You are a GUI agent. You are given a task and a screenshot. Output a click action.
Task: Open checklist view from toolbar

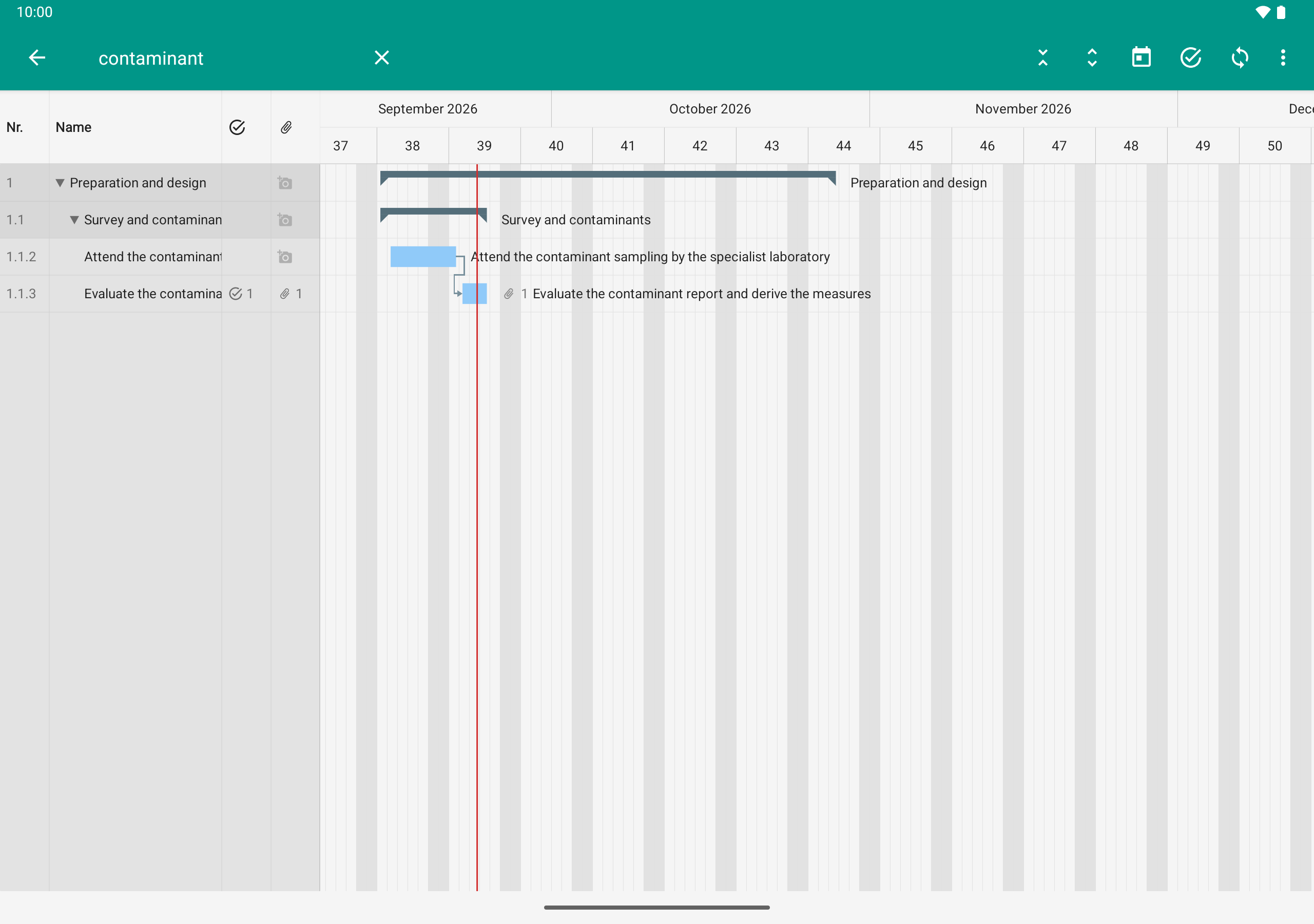(1190, 58)
